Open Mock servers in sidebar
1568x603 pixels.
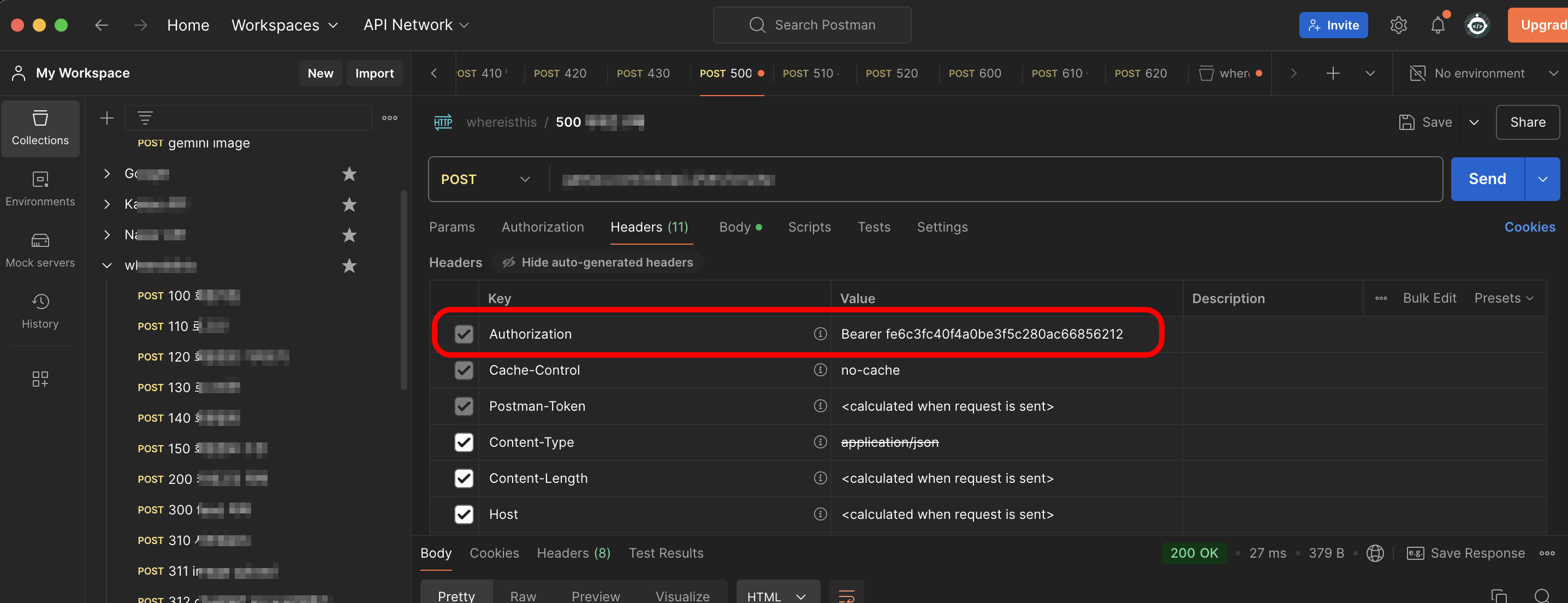[x=40, y=250]
